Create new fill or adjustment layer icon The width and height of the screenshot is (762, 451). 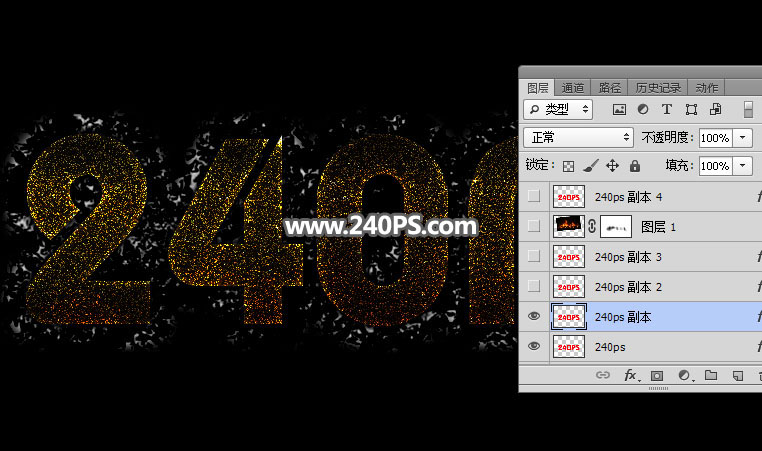click(685, 375)
